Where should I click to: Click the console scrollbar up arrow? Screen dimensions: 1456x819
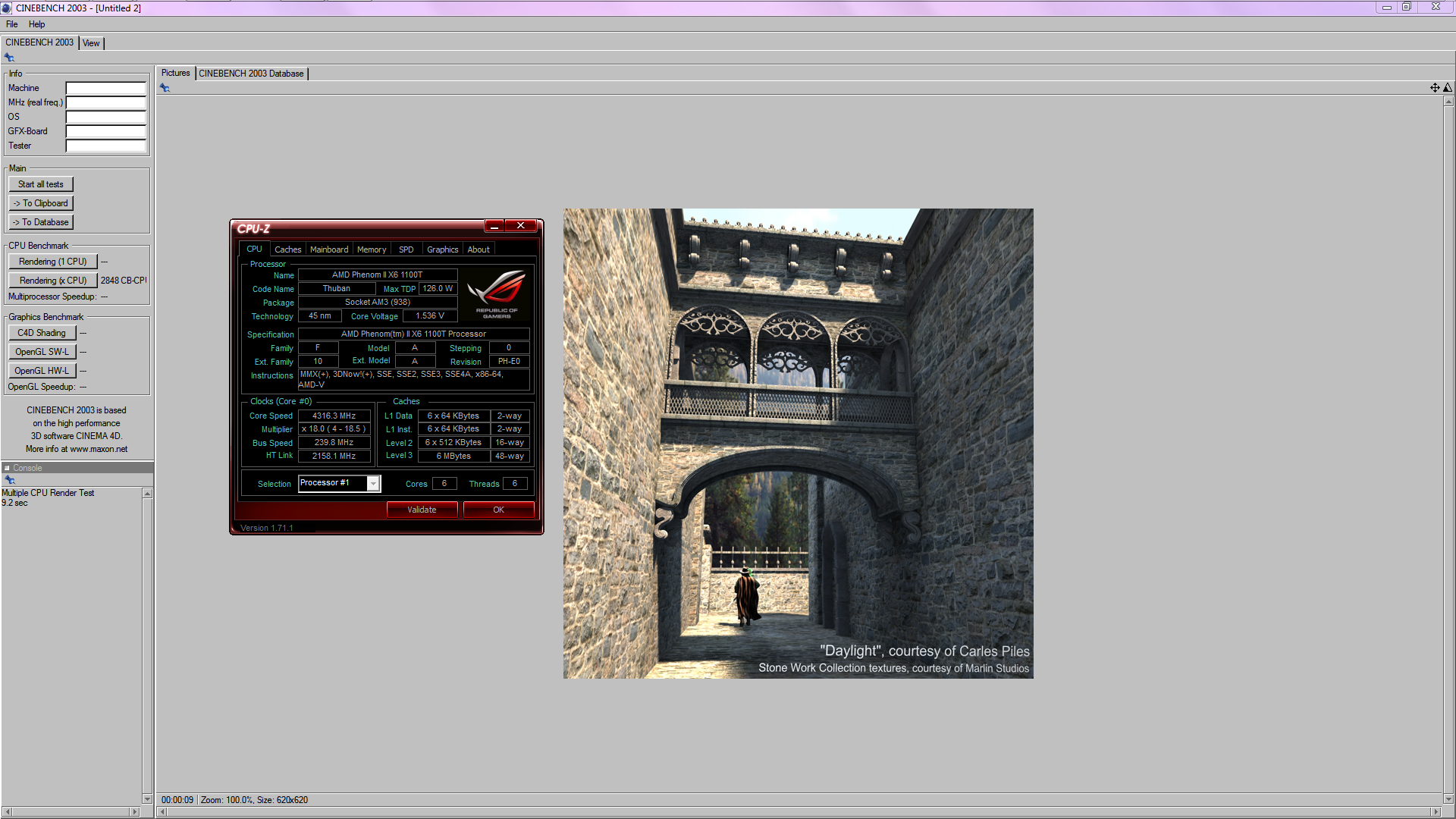tap(147, 494)
